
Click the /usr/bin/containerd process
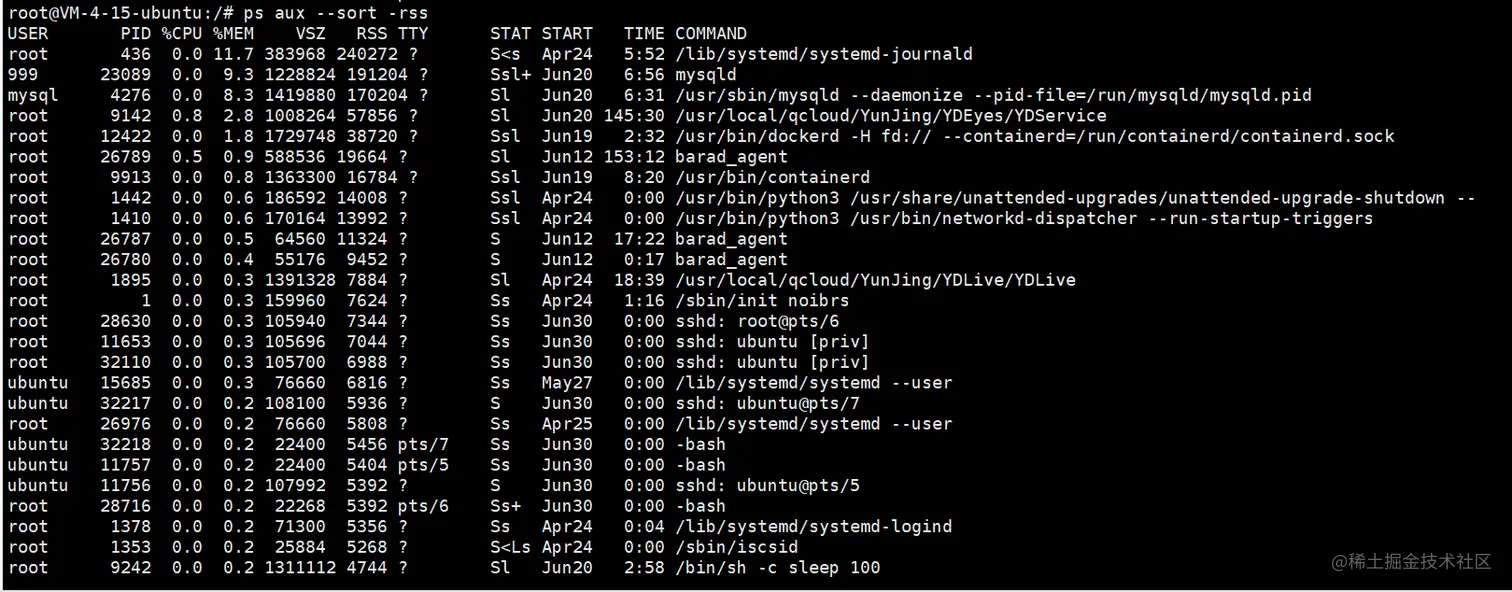[772, 177]
